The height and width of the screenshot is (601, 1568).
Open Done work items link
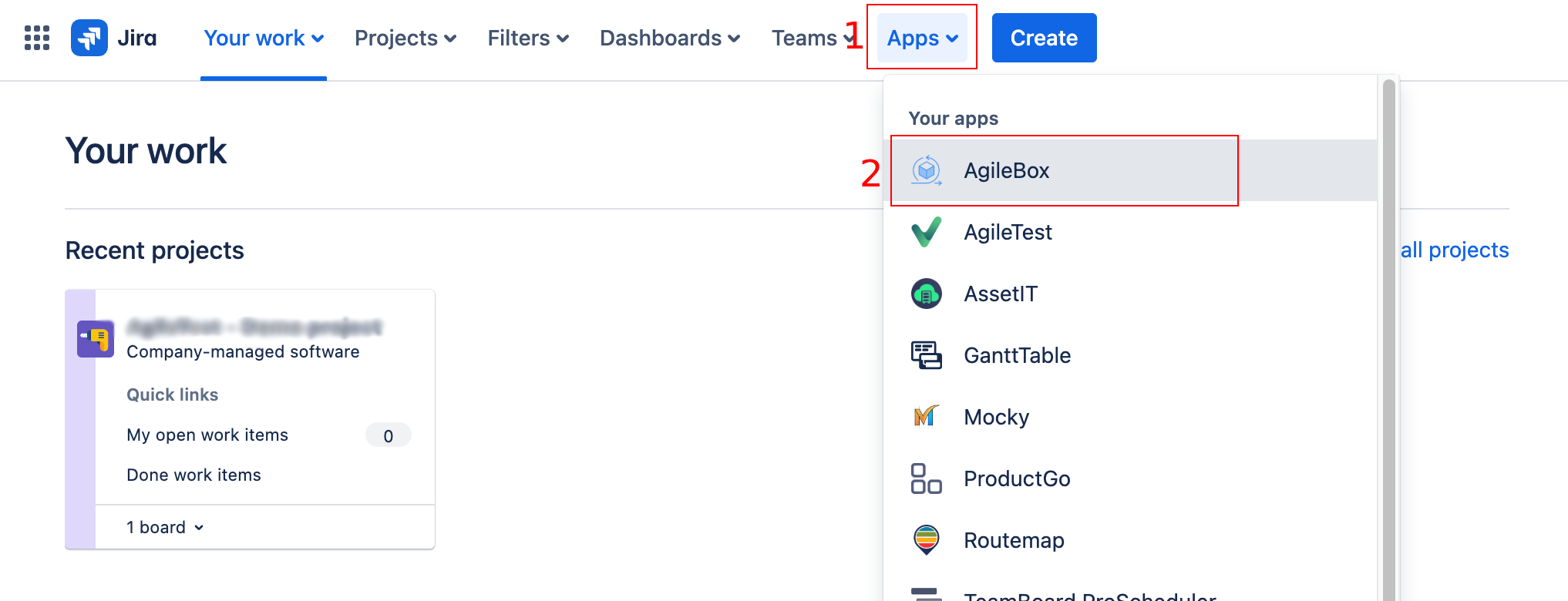tap(193, 475)
